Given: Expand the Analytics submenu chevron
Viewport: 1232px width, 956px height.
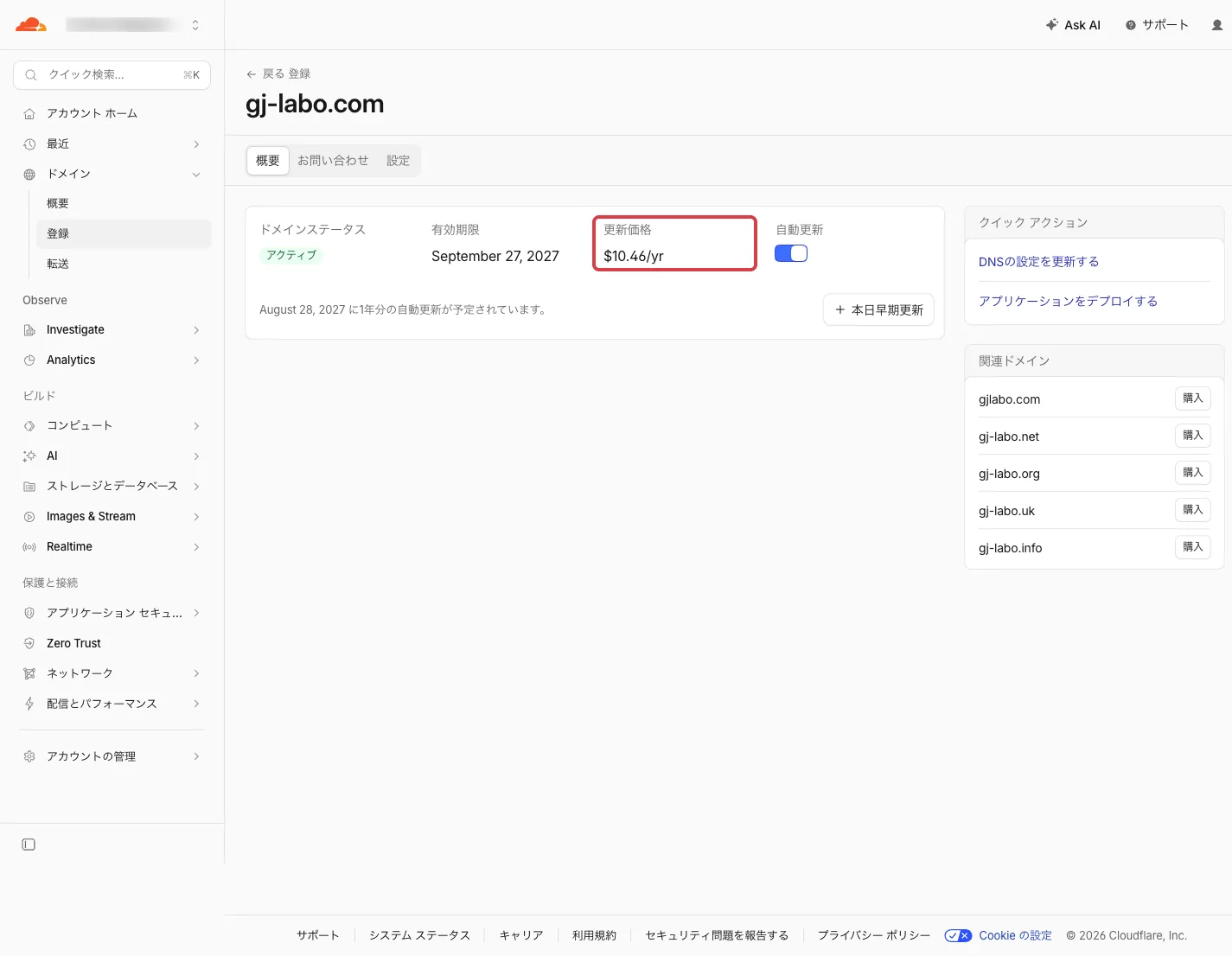Looking at the screenshot, I should 196,360.
